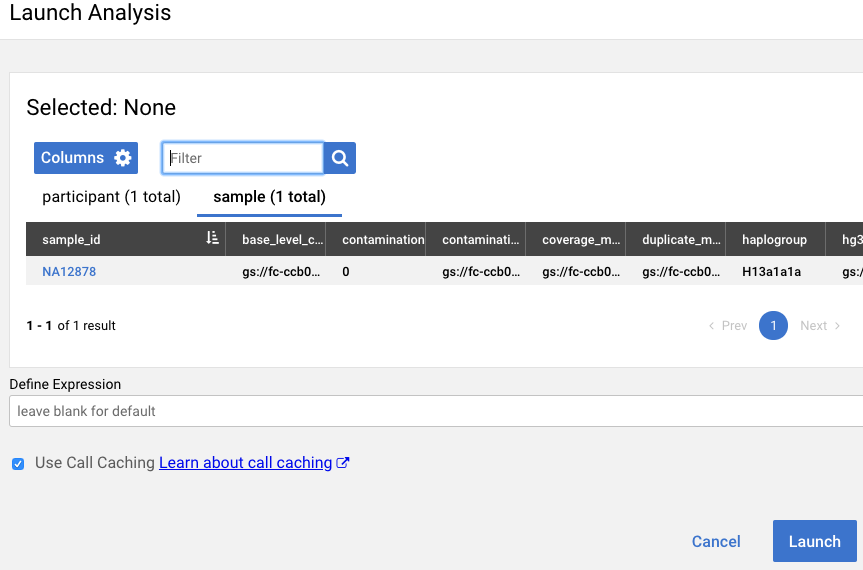863x570 pixels.
Task: Click the sort icon in sample_id header
Action: pos(212,239)
